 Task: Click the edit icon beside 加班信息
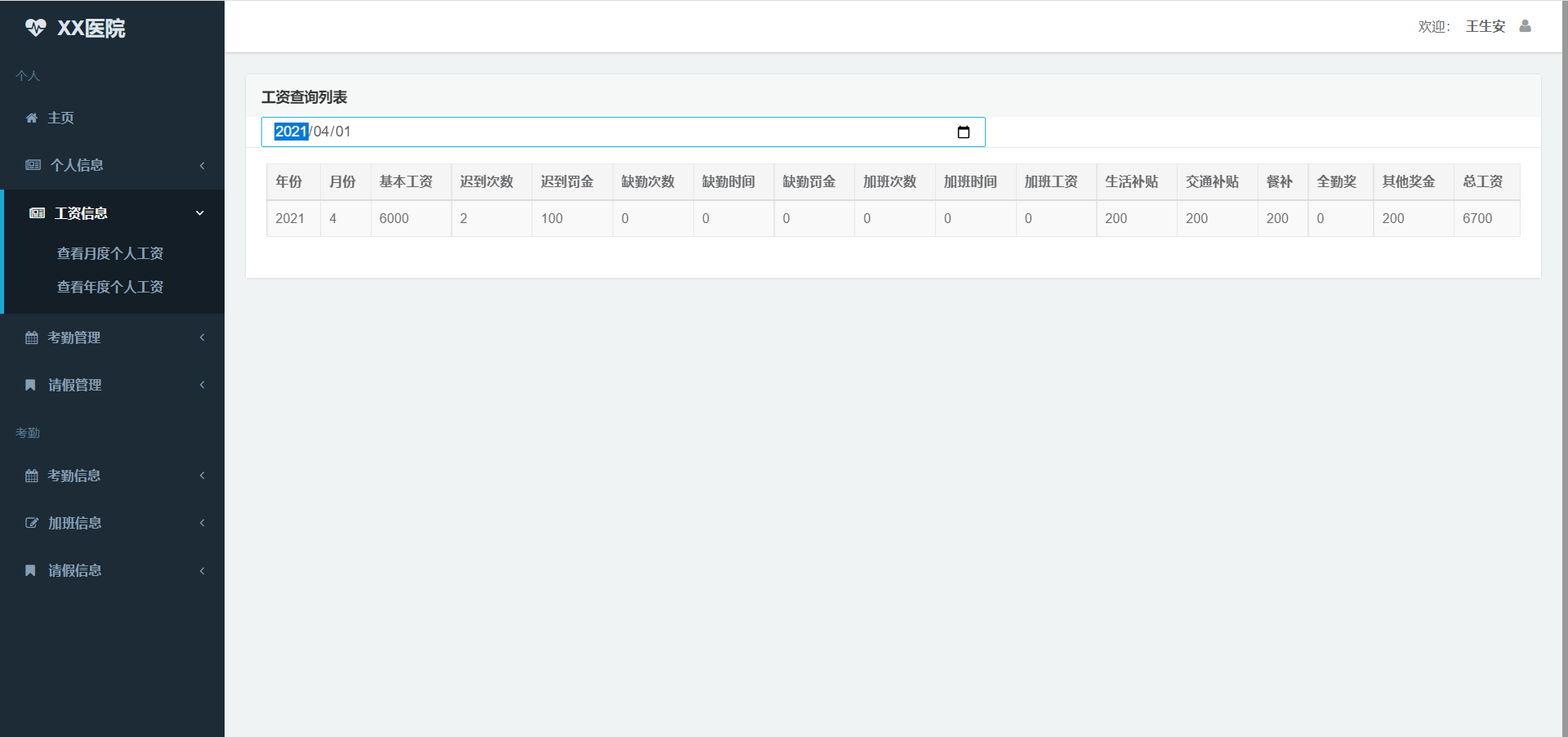[x=32, y=523]
